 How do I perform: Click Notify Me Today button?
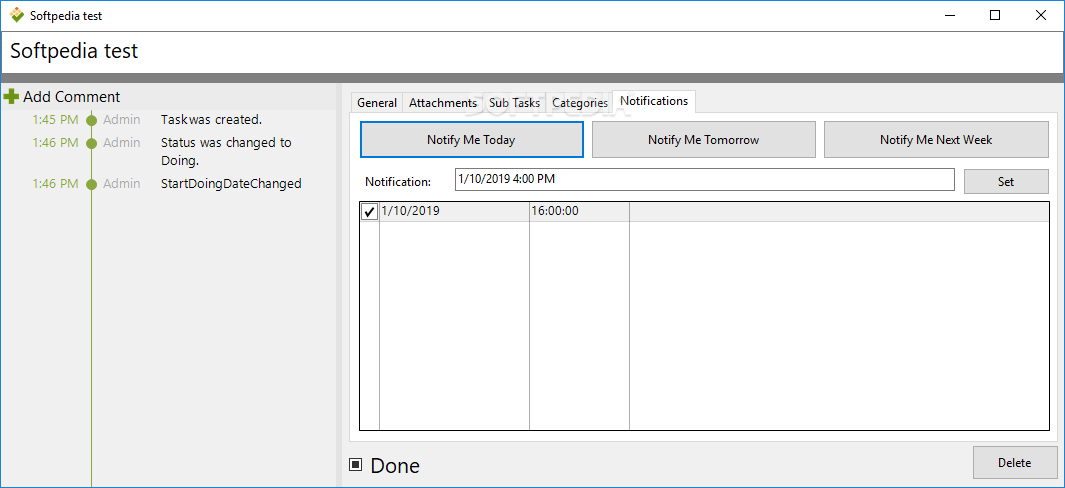pyautogui.click(x=471, y=140)
